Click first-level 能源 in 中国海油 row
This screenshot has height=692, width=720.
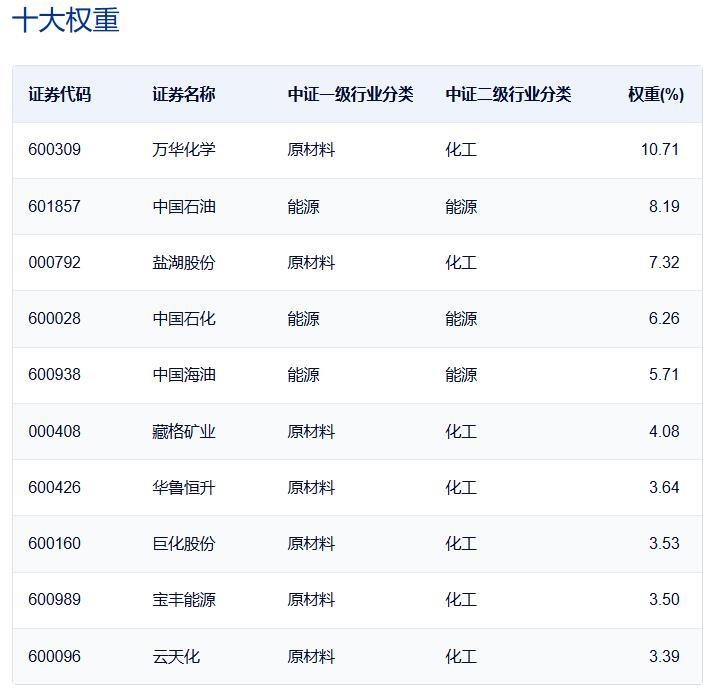[303, 374]
